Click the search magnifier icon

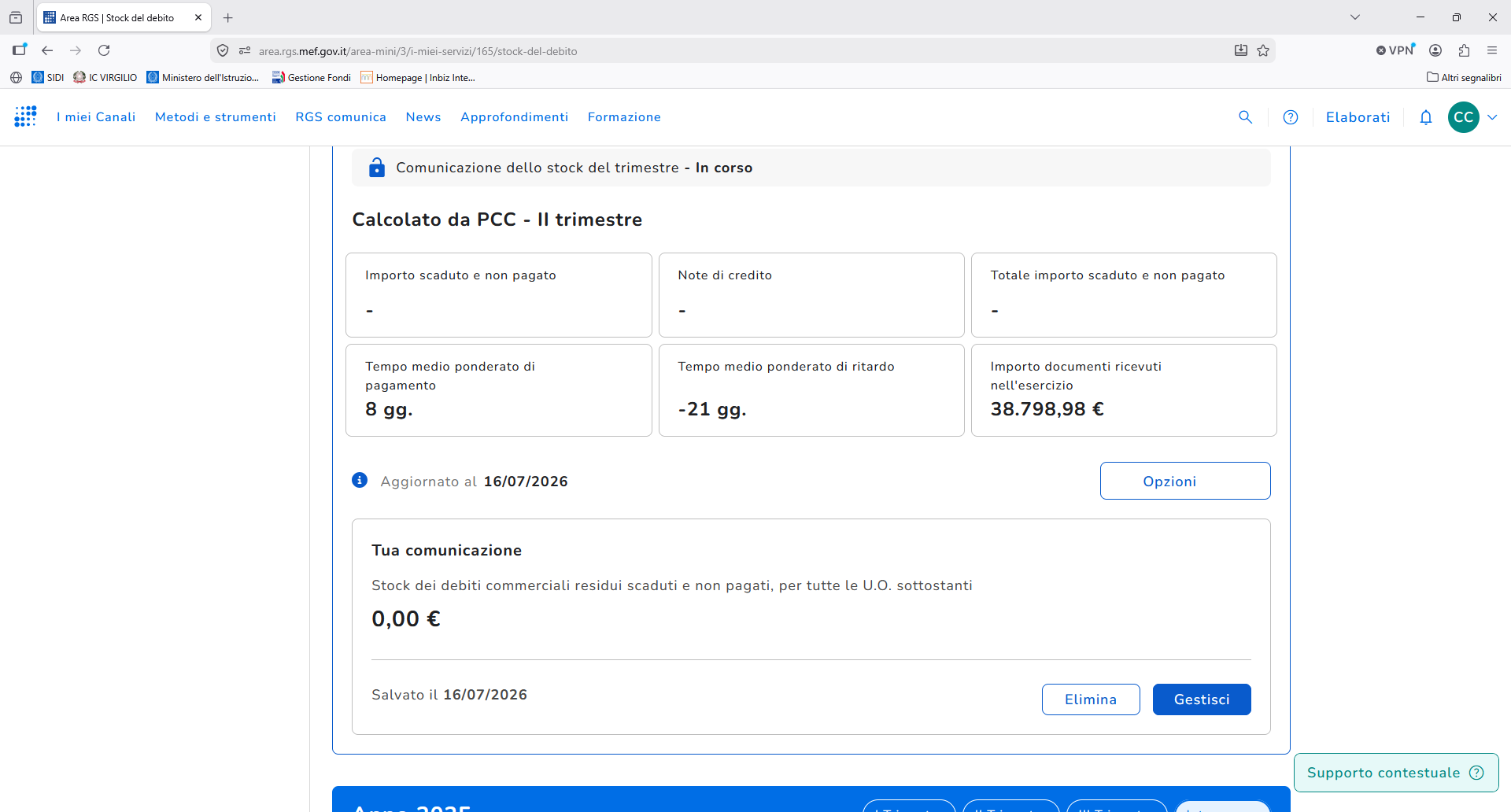pos(1245,117)
